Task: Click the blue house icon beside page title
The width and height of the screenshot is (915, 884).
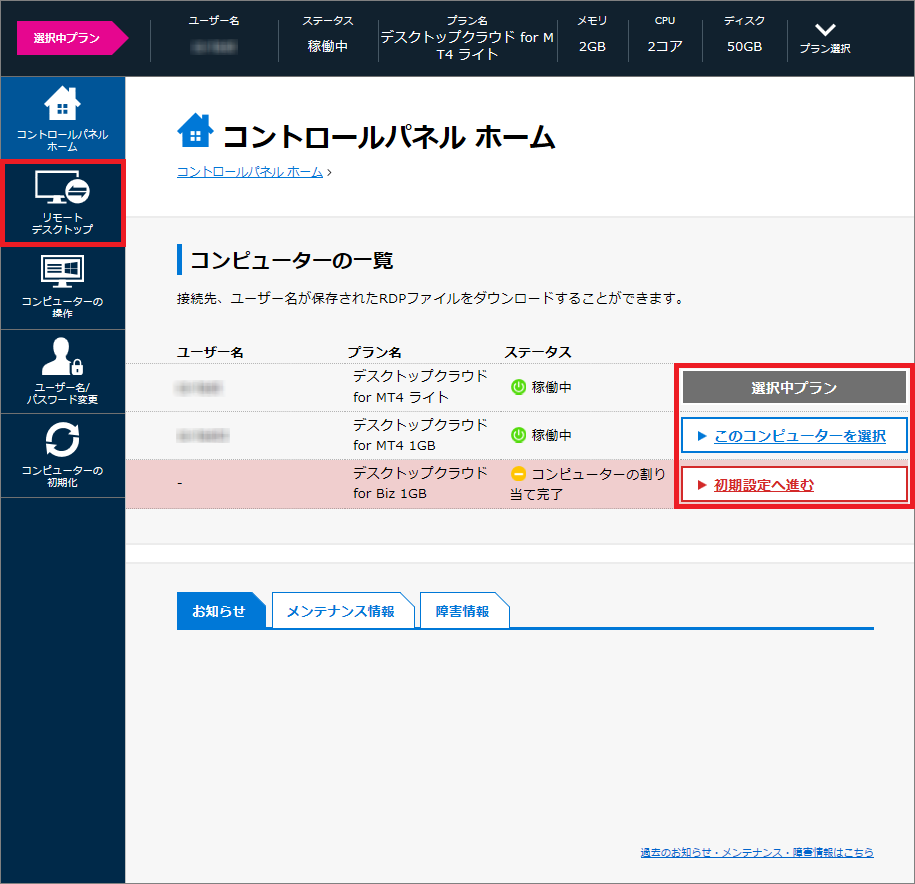Action: click(x=195, y=130)
